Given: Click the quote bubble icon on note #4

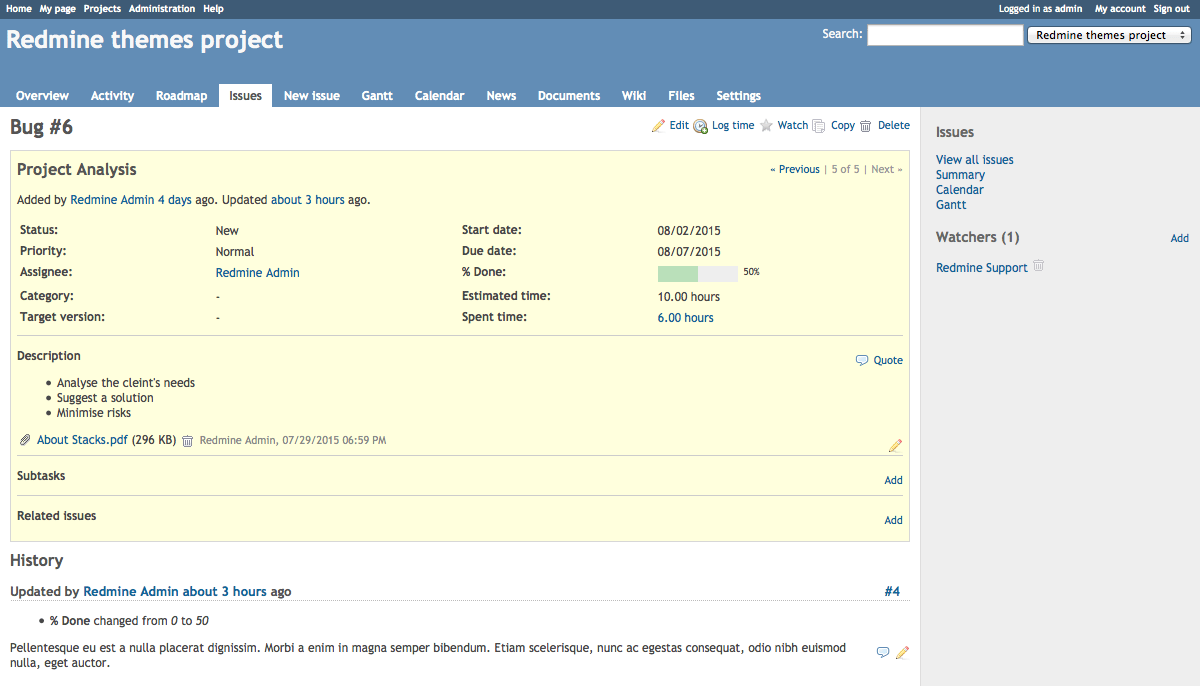Looking at the screenshot, I should click(883, 652).
